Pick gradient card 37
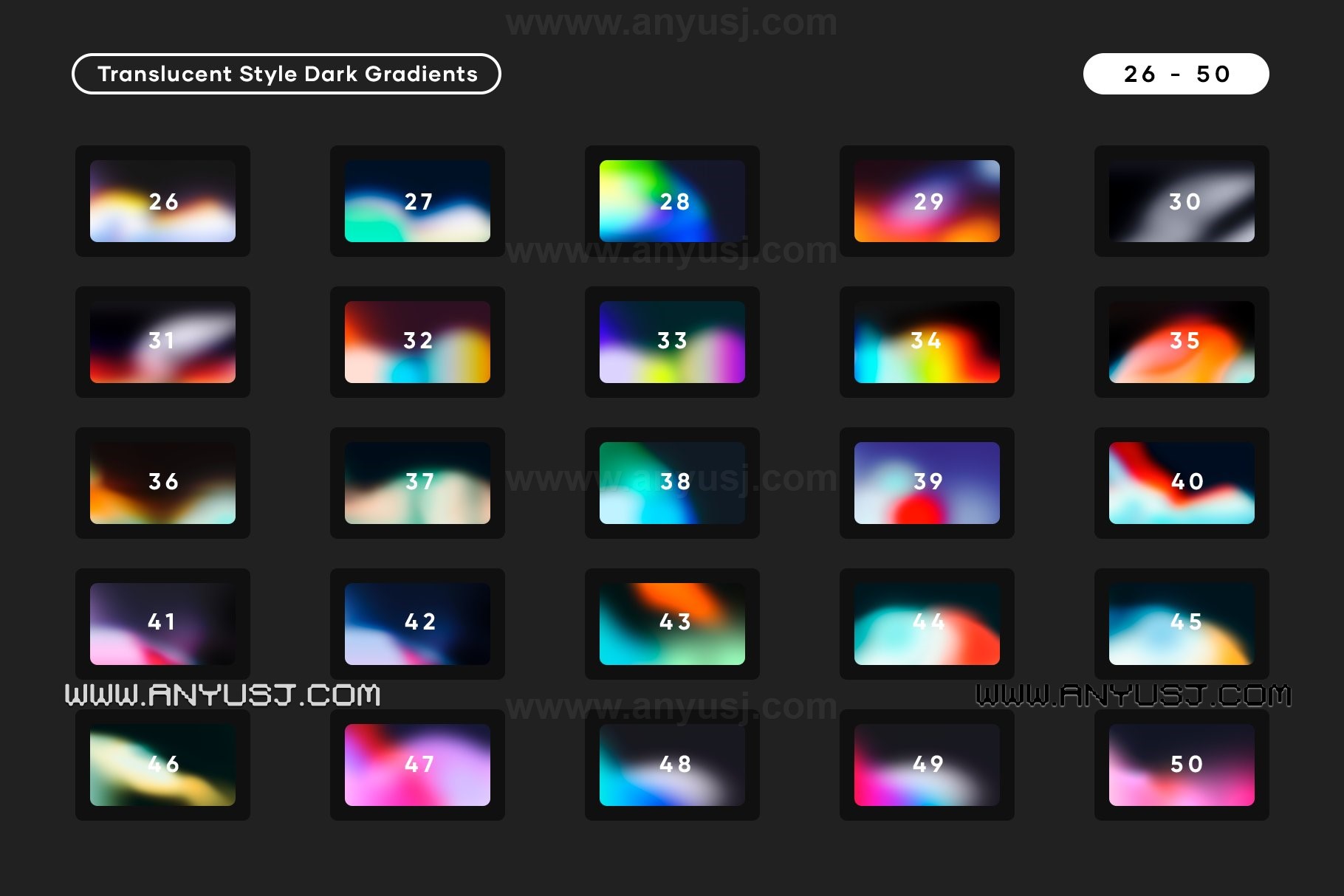 tap(417, 483)
